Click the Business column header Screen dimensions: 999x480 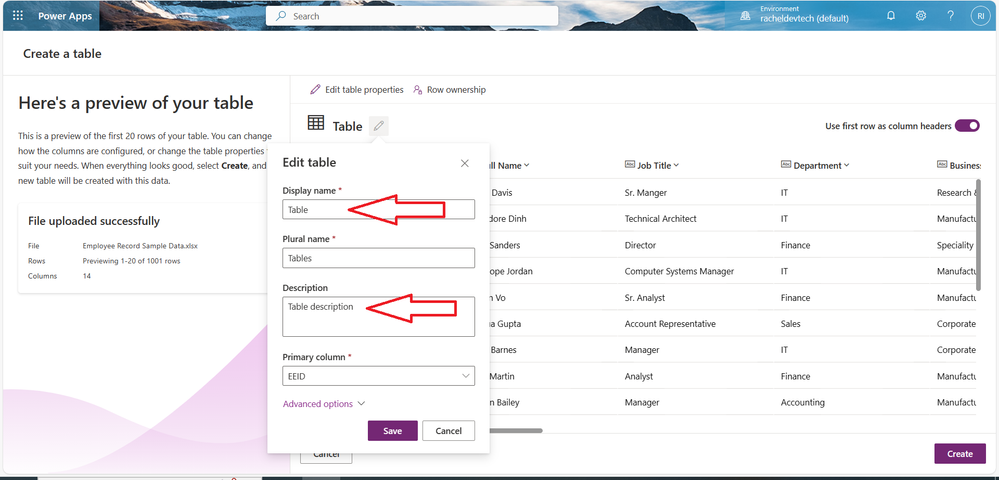point(958,165)
